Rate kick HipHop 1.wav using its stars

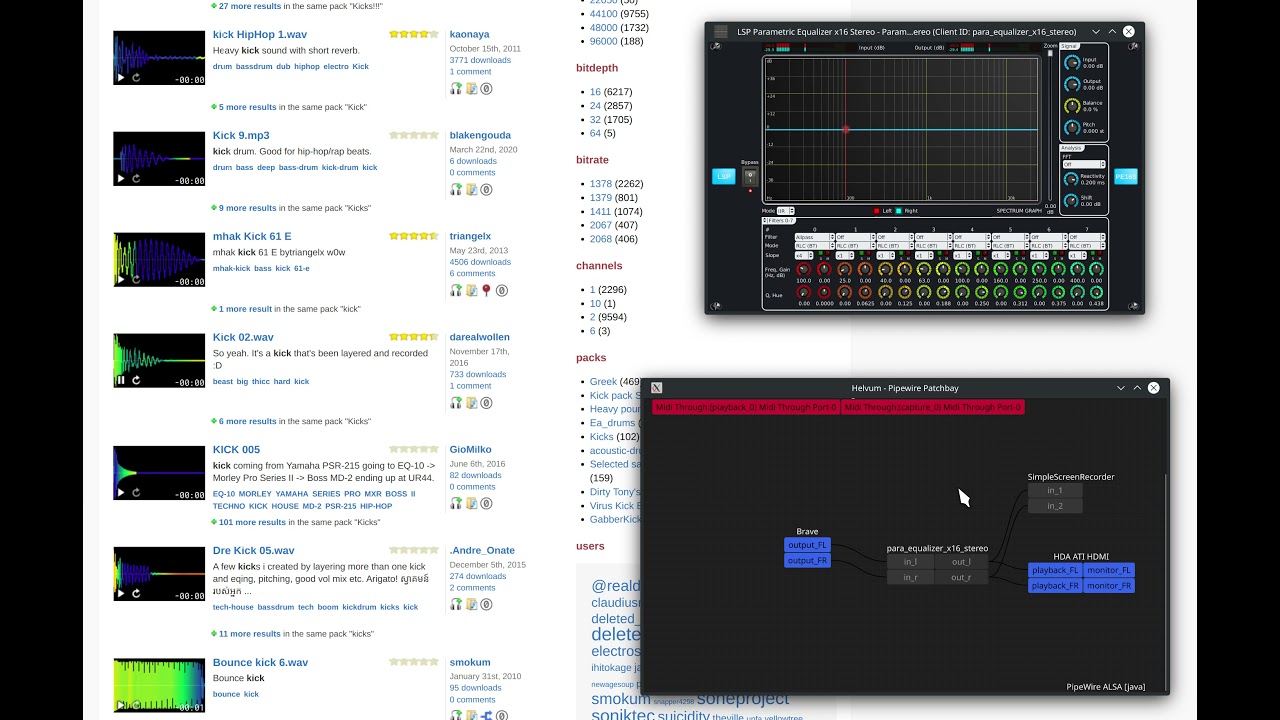point(414,34)
